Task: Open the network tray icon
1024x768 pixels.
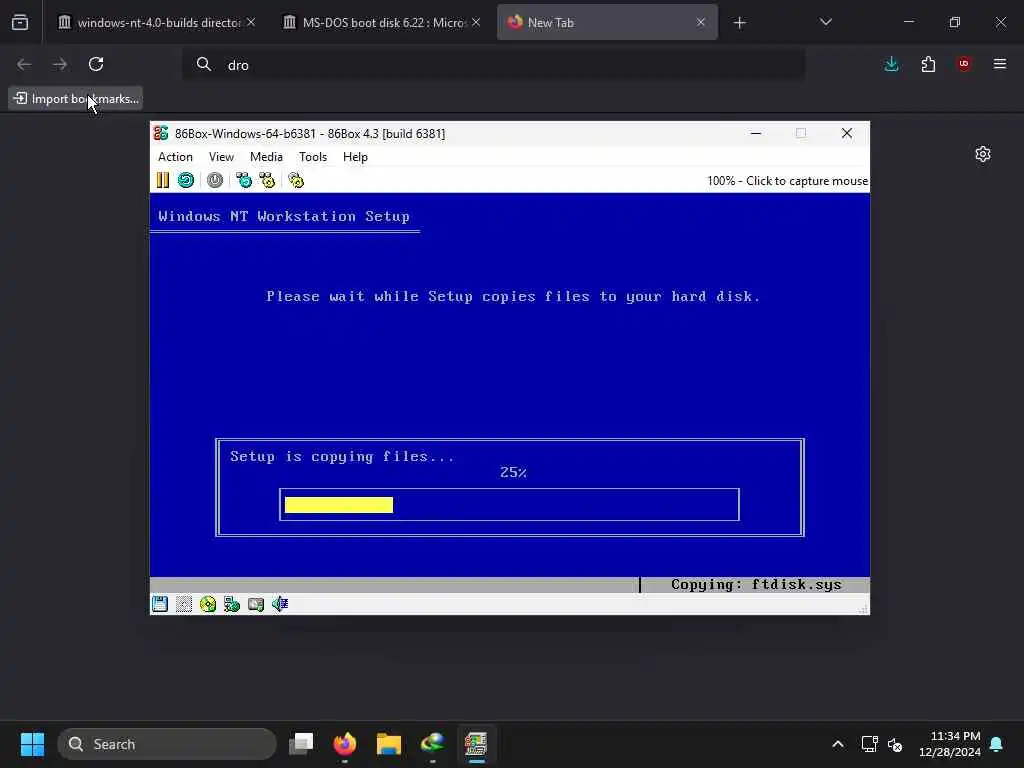Action: point(869,744)
